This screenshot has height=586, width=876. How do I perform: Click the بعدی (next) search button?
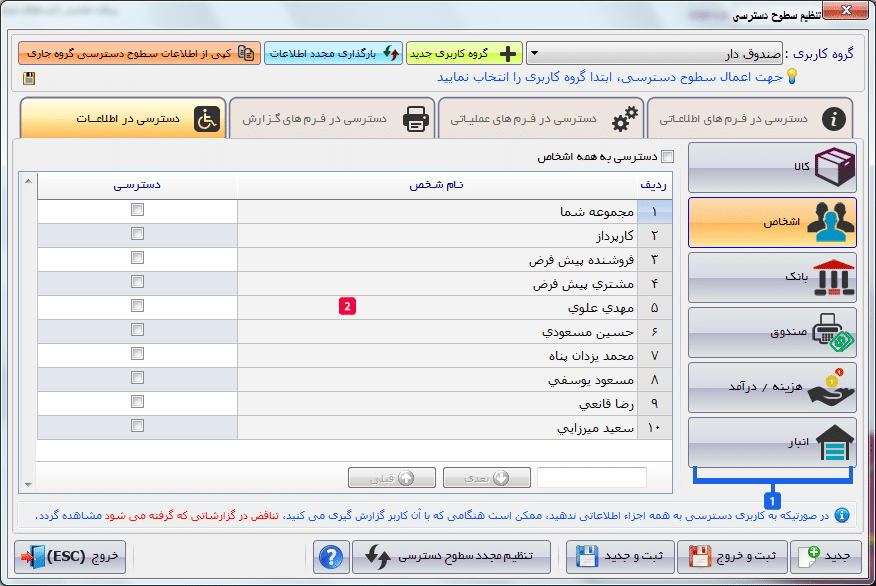coord(487,478)
